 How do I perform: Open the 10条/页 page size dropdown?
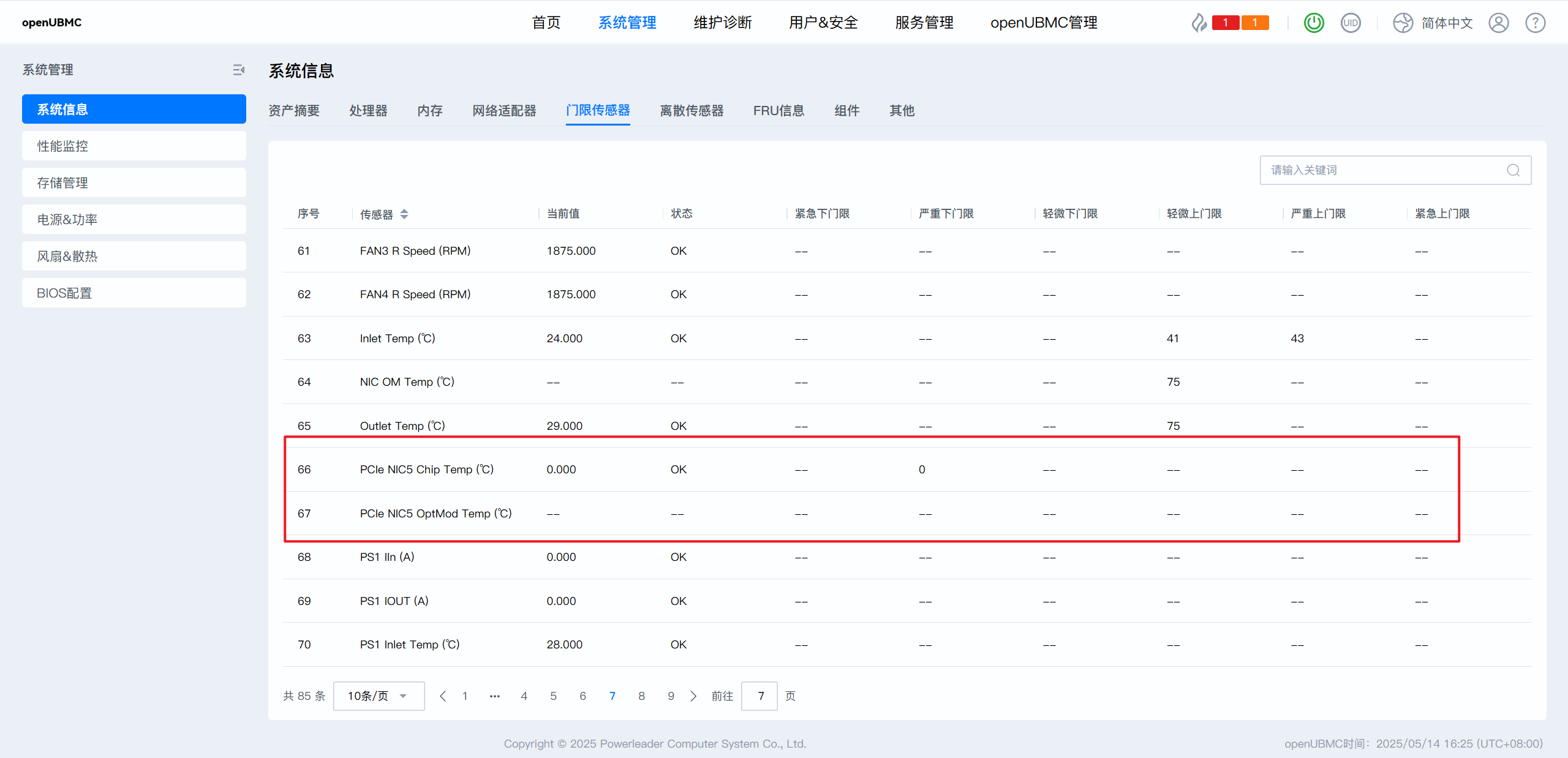pos(379,696)
